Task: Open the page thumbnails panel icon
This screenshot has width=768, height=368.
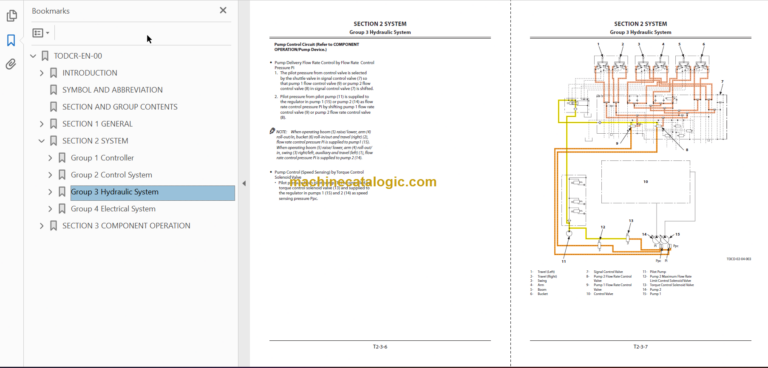Action: 11,16
